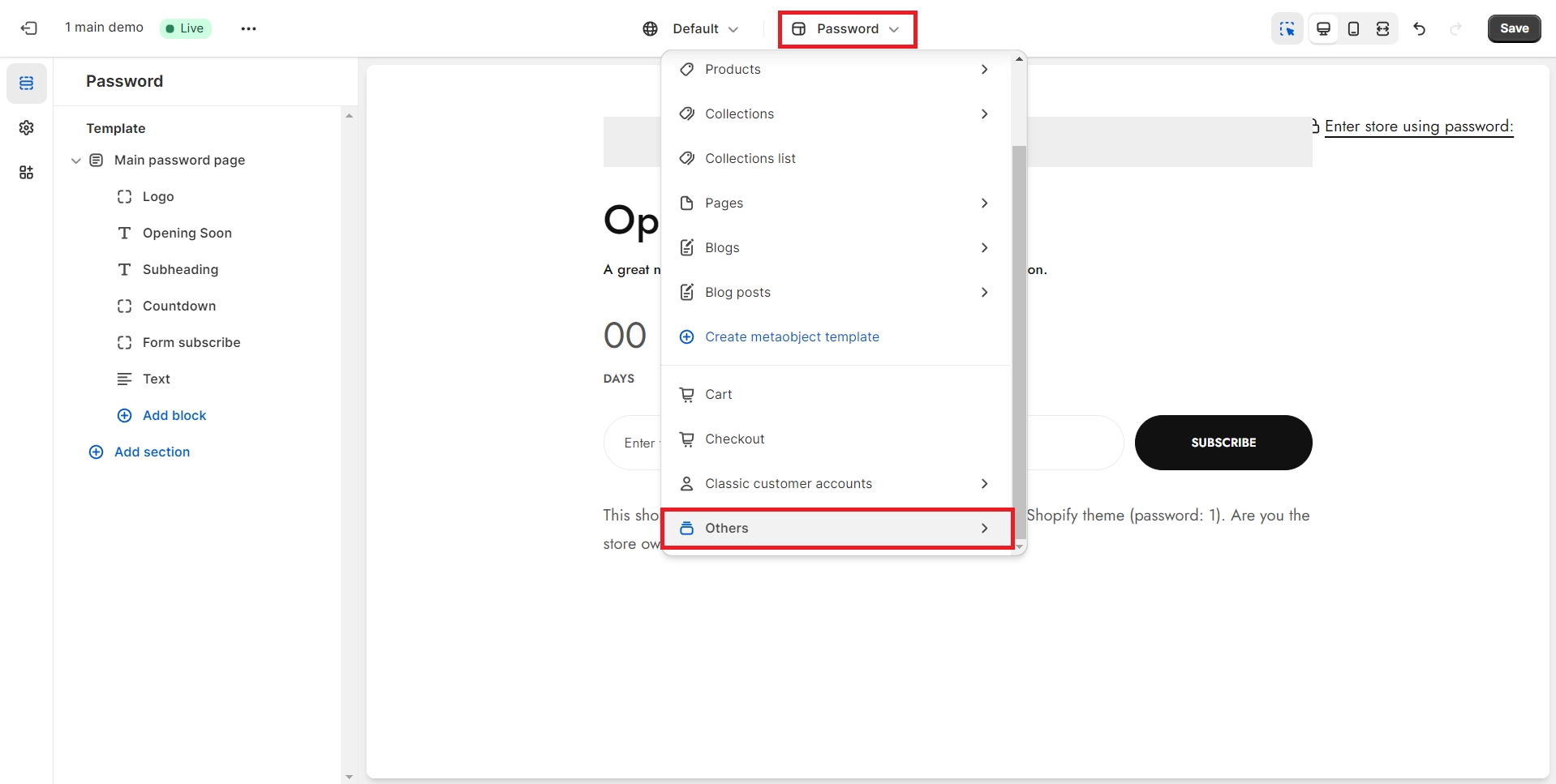The height and width of the screenshot is (784, 1556).
Task: Open the Theme settings gear icon
Action: point(27,128)
